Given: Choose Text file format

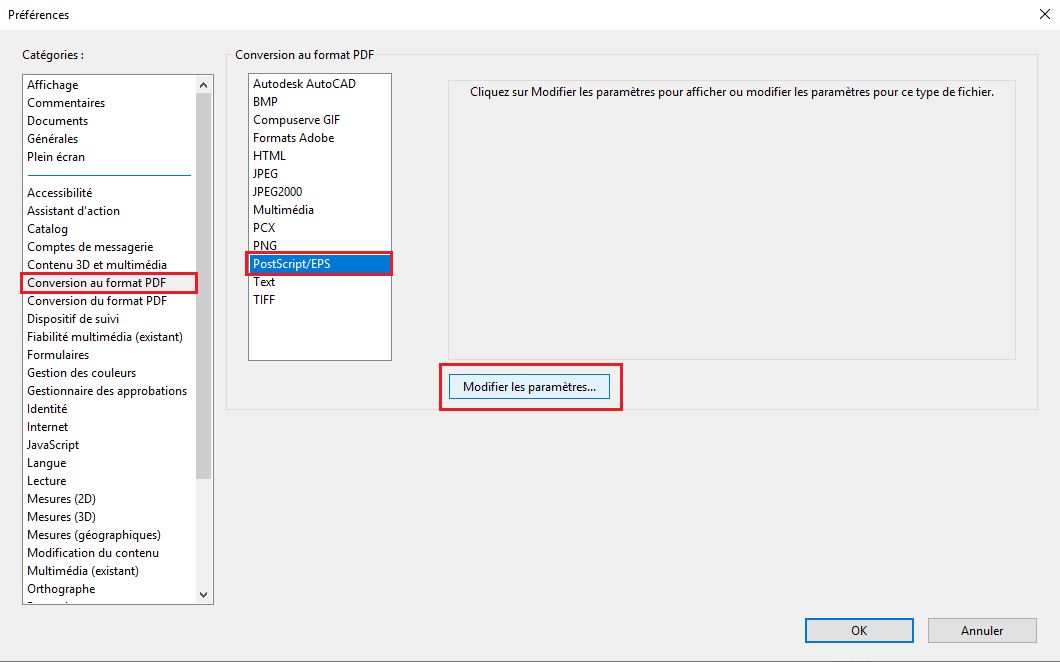Looking at the screenshot, I should click(x=264, y=282).
